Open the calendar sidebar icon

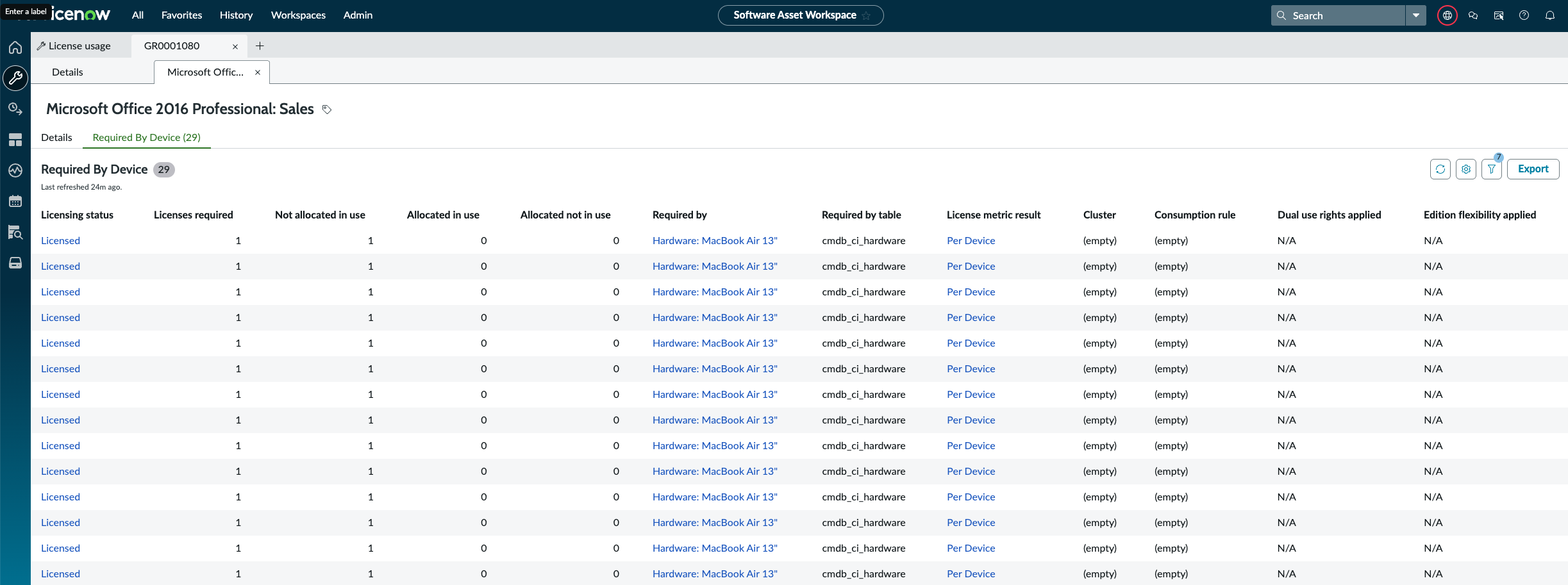click(x=15, y=201)
